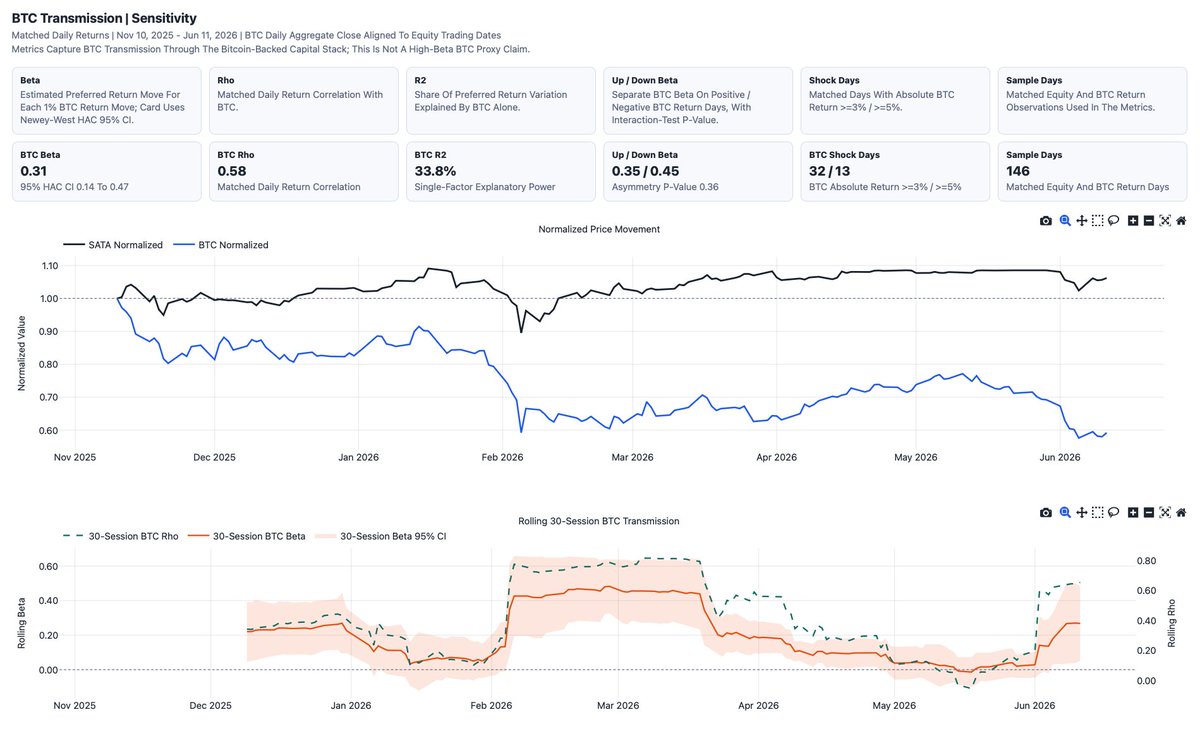Choose Box Select on Normalized Price Movement chart
The width and height of the screenshot is (1200, 748).
pyautogui.click(x=1097, y=220)
